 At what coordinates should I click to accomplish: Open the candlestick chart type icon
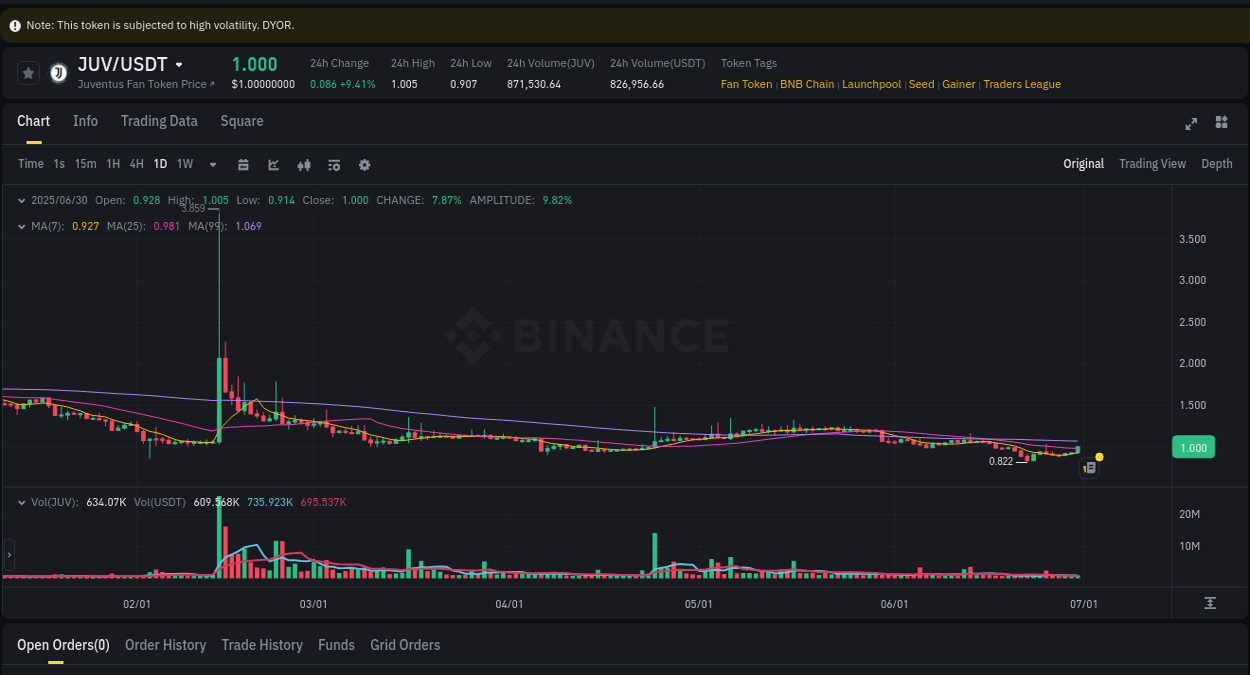(x=304, y=163)
